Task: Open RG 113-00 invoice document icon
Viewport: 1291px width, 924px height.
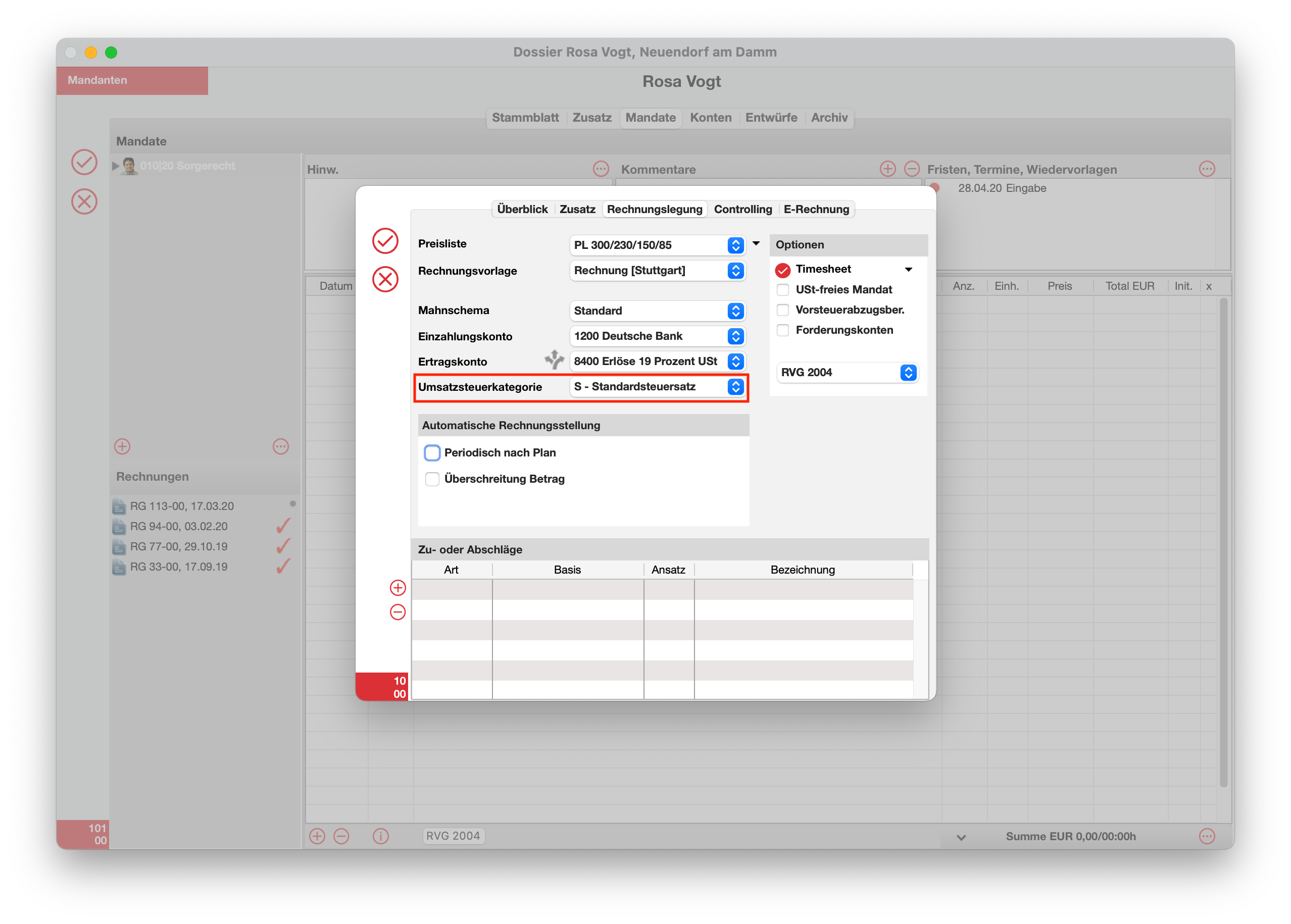Action: pos(119,506)
